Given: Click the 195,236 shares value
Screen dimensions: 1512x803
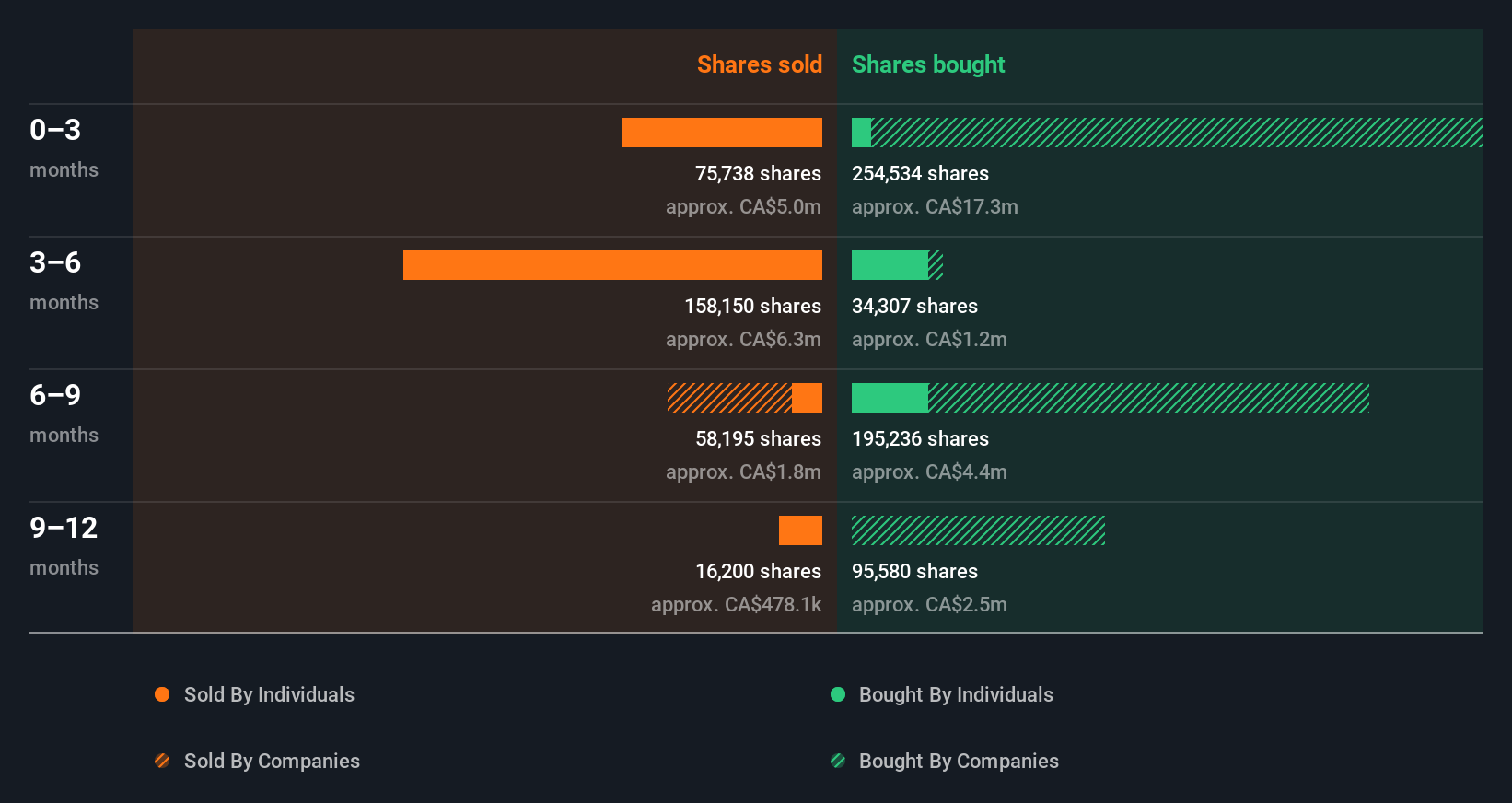Looking at the screenshot, I should [x=920, y=438].
